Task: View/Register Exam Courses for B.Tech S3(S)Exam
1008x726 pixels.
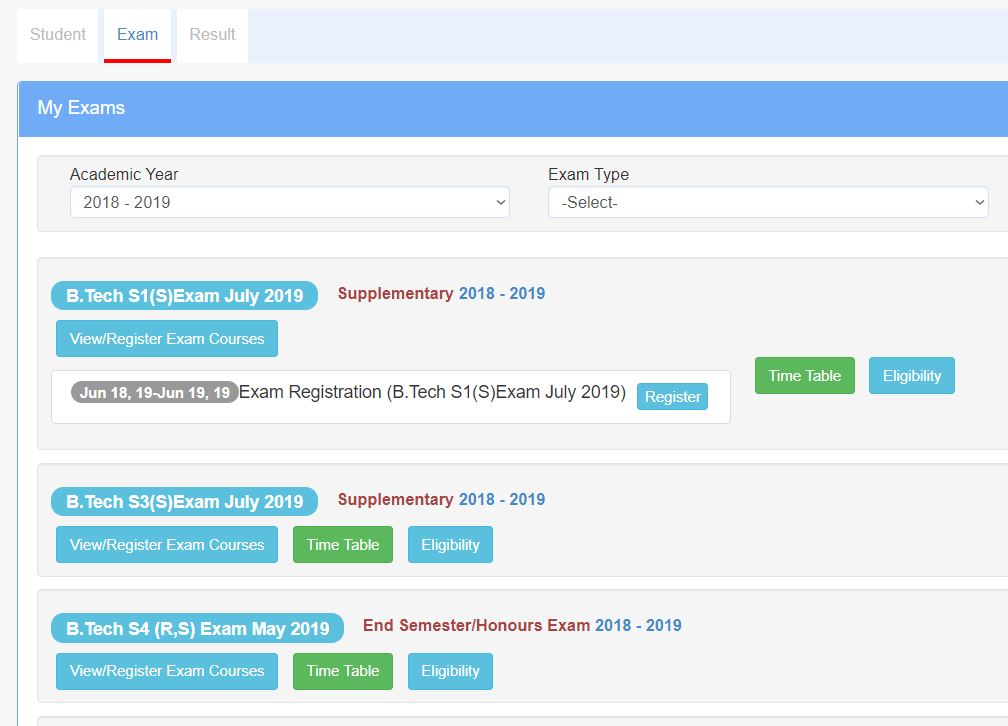Action: click(166, 544)
